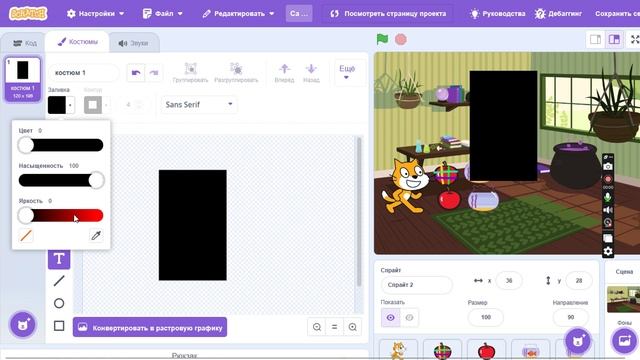
Task: Switch to the large stage layout
Action: 614,40
